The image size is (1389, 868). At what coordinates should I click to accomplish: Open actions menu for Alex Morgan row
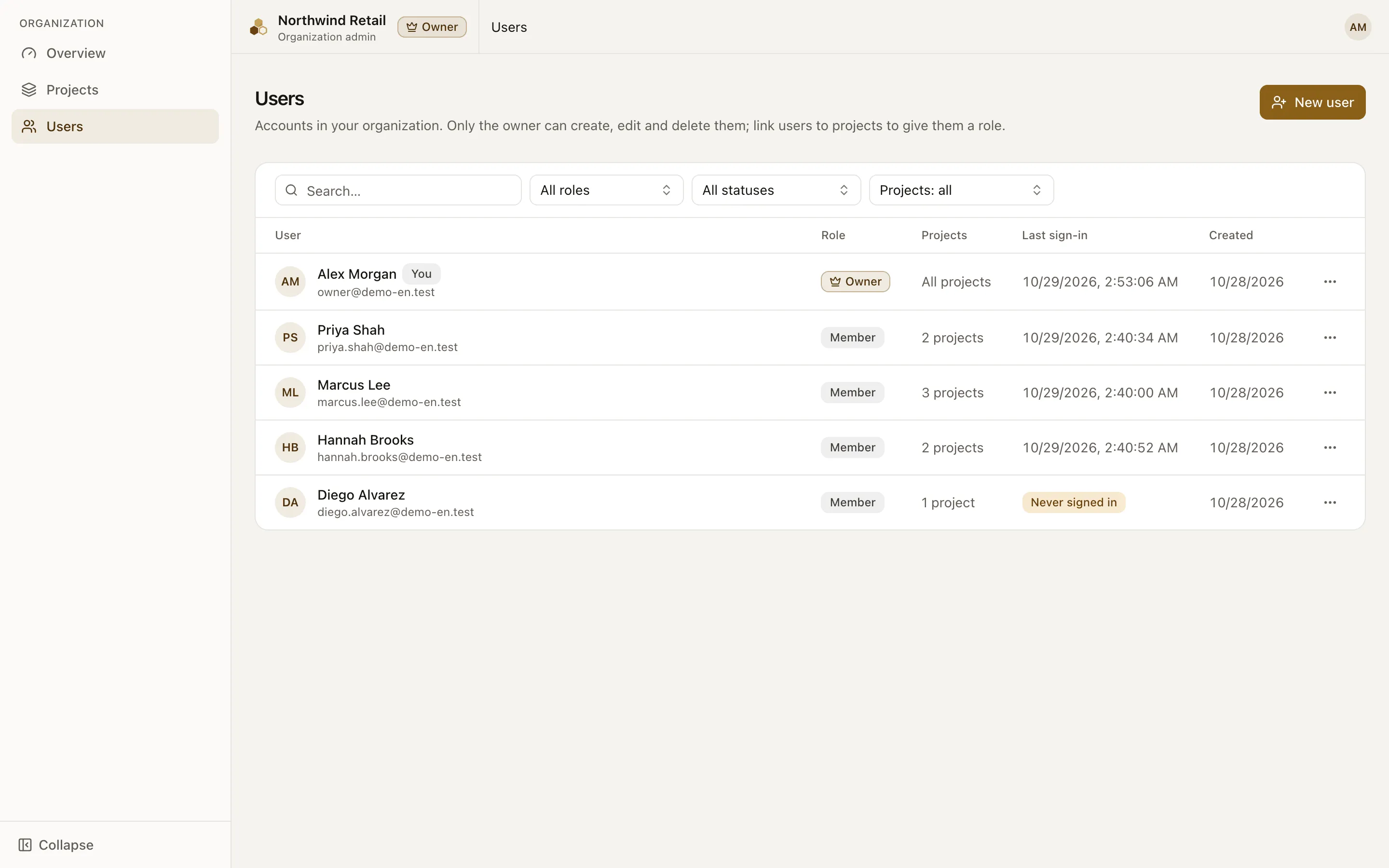pos(1330,281)
